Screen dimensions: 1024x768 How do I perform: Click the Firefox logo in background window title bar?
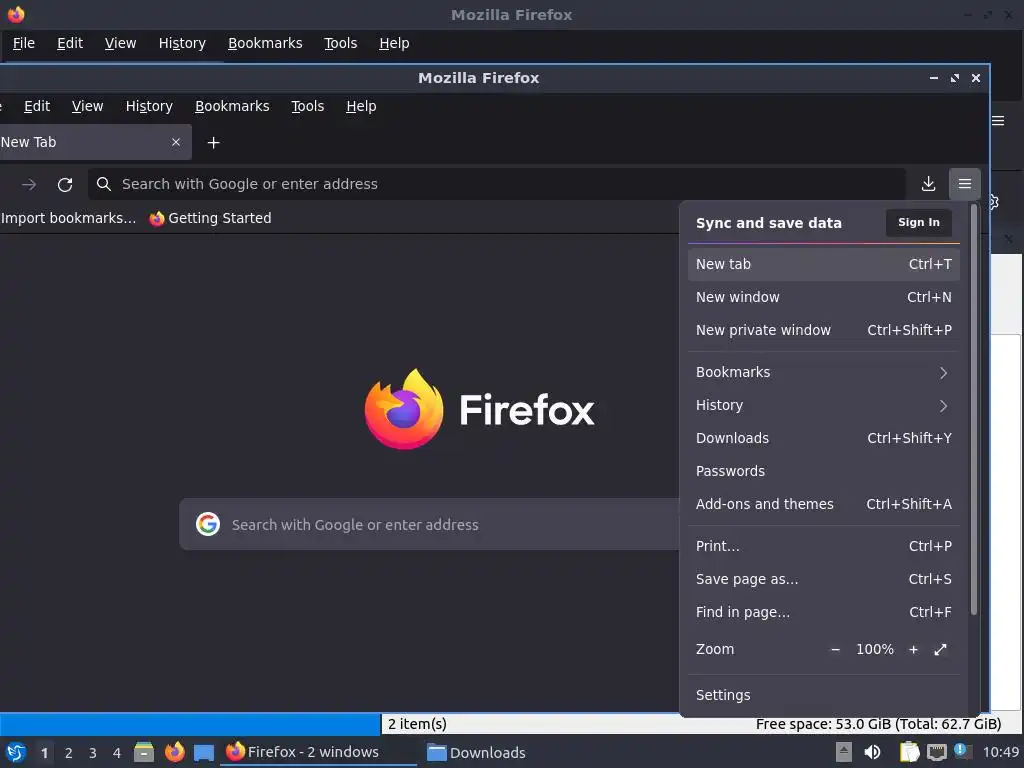click(16, 14)
